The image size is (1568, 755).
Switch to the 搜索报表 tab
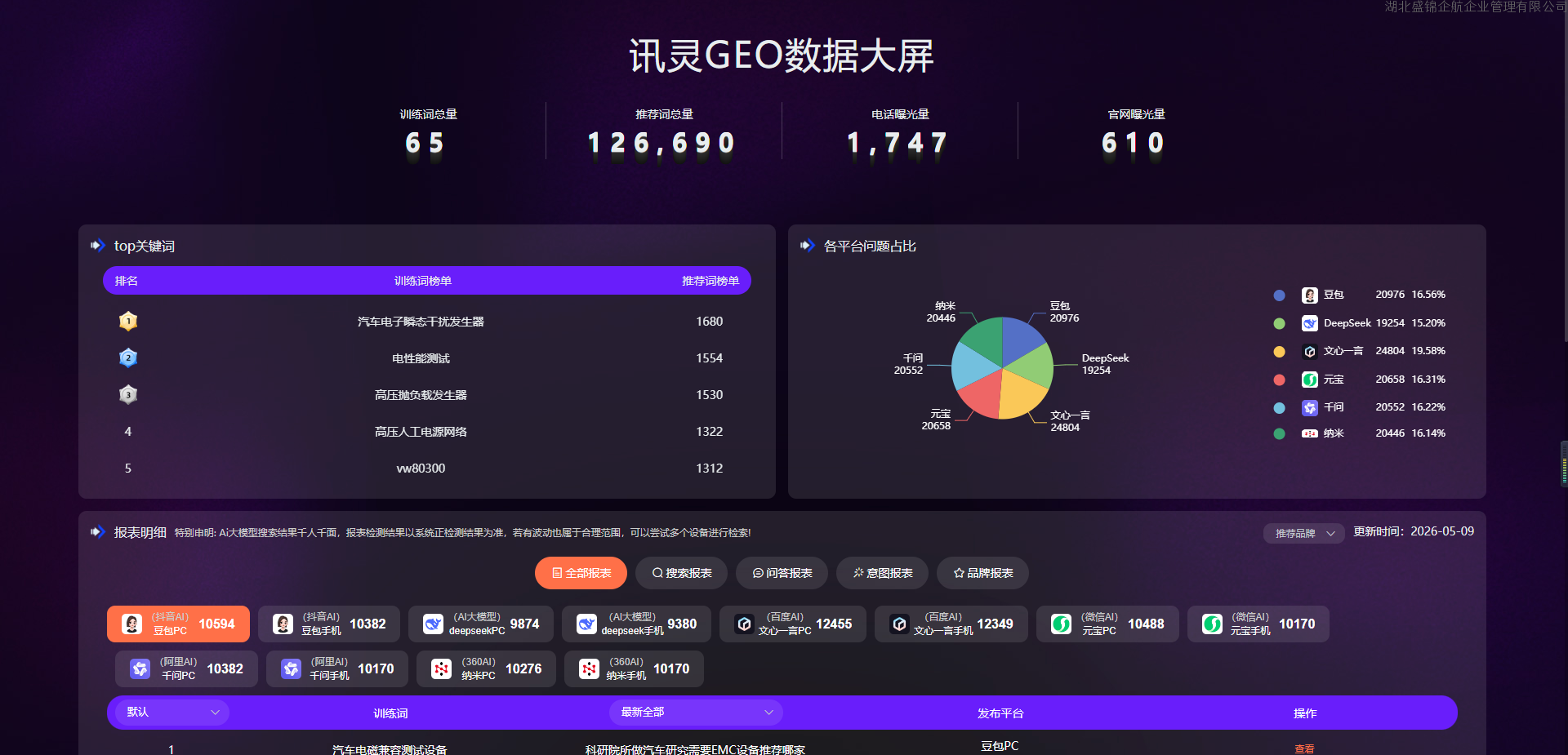pyautogui.click(x=682, y=573)
